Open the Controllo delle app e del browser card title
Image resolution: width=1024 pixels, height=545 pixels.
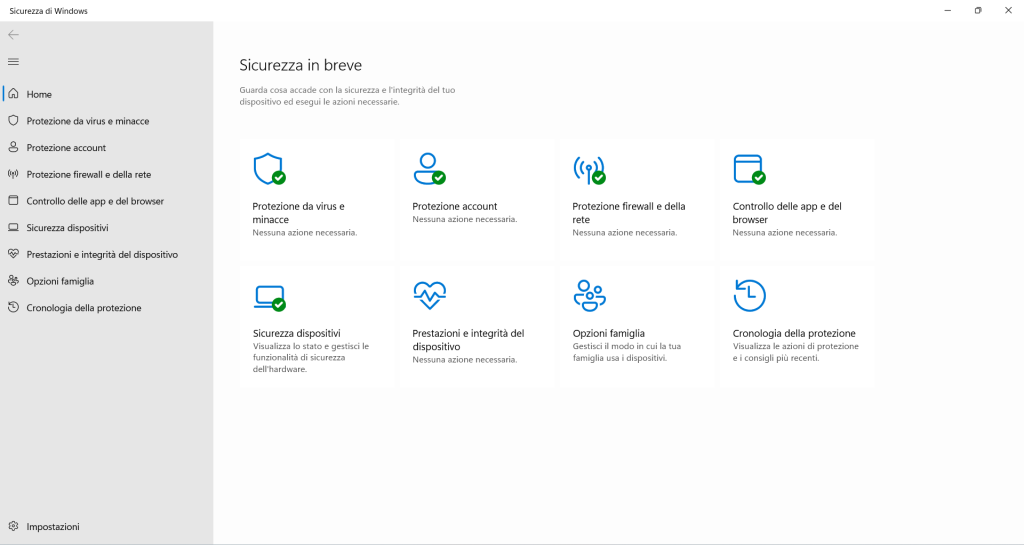[x=787, y=213]
